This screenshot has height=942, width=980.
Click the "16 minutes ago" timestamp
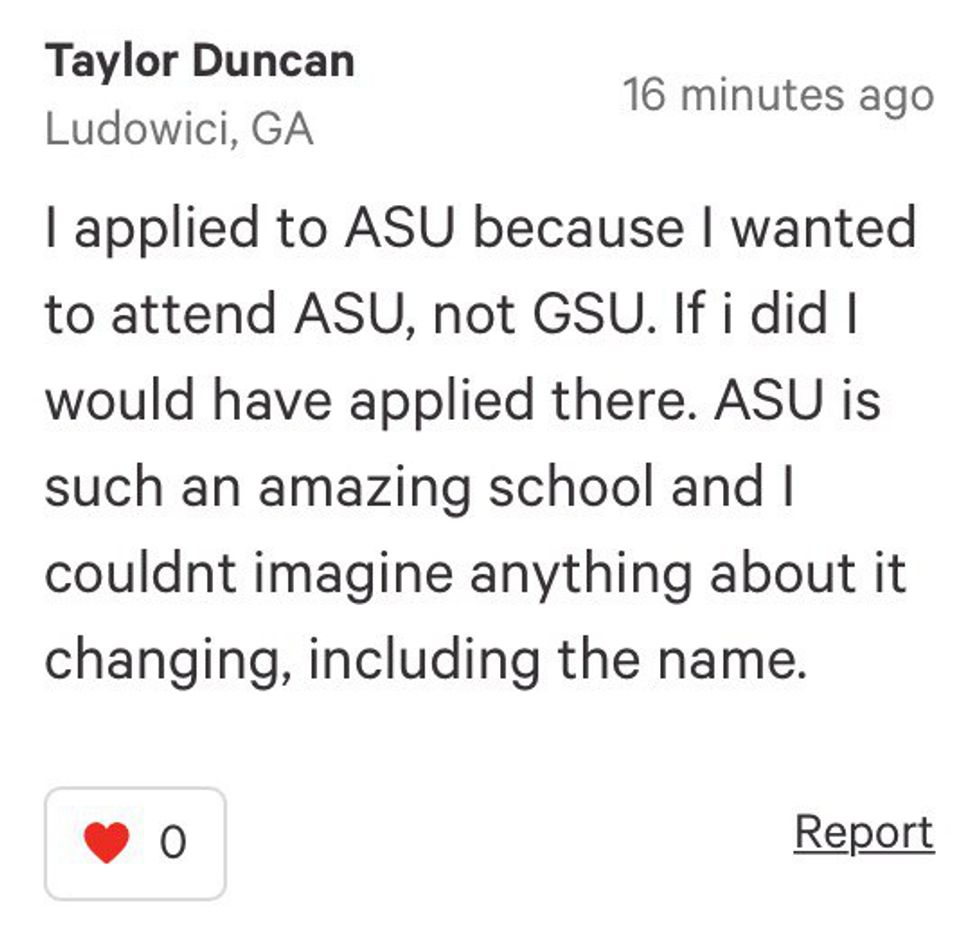(777, 96)
